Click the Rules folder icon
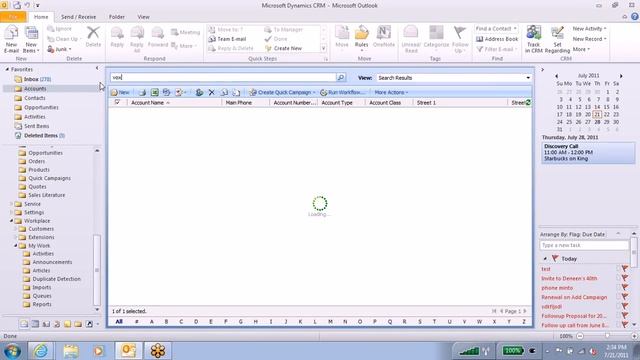 361,33
